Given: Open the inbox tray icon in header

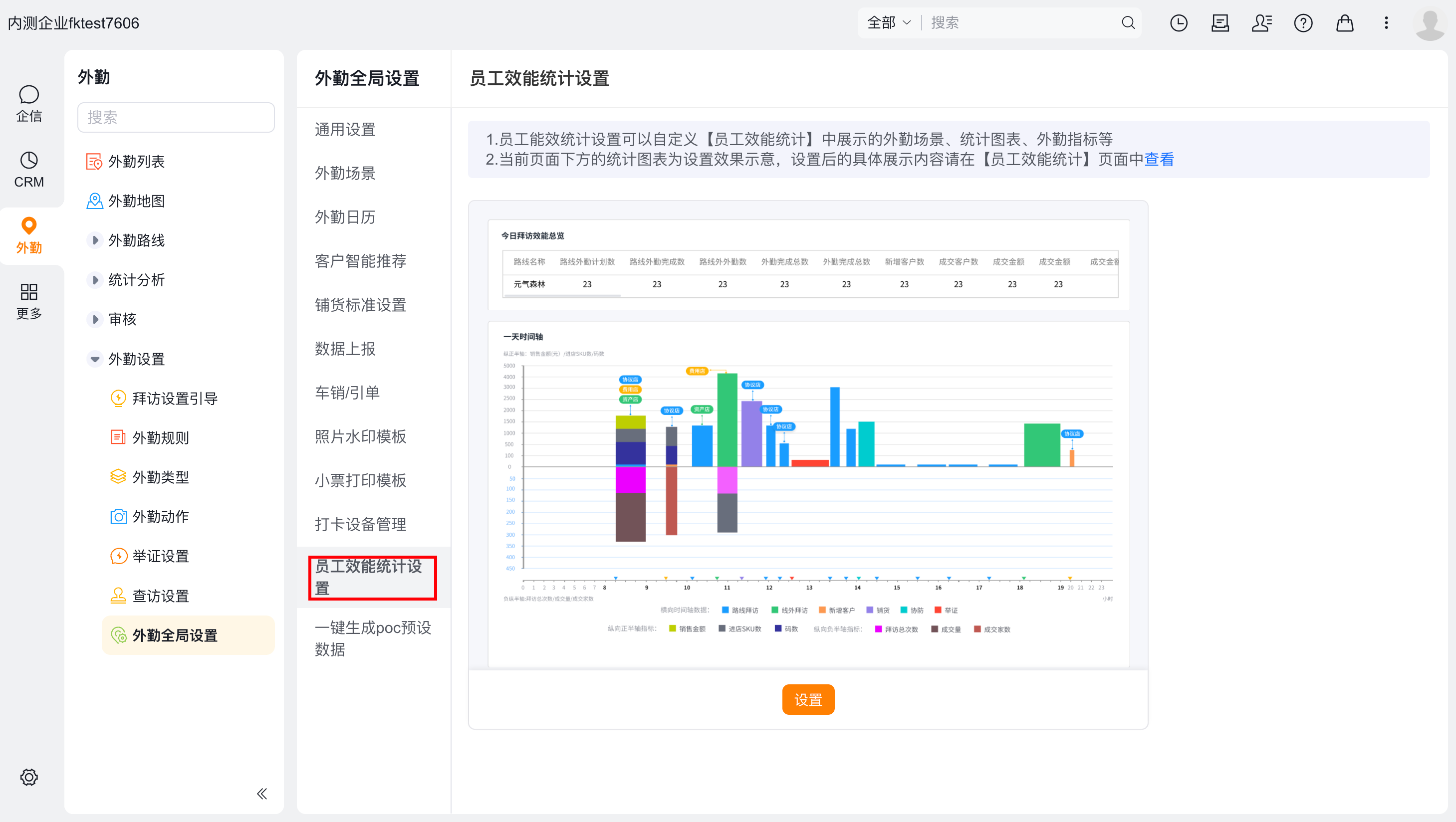Looking at the screenshot, I should 1220,22.
